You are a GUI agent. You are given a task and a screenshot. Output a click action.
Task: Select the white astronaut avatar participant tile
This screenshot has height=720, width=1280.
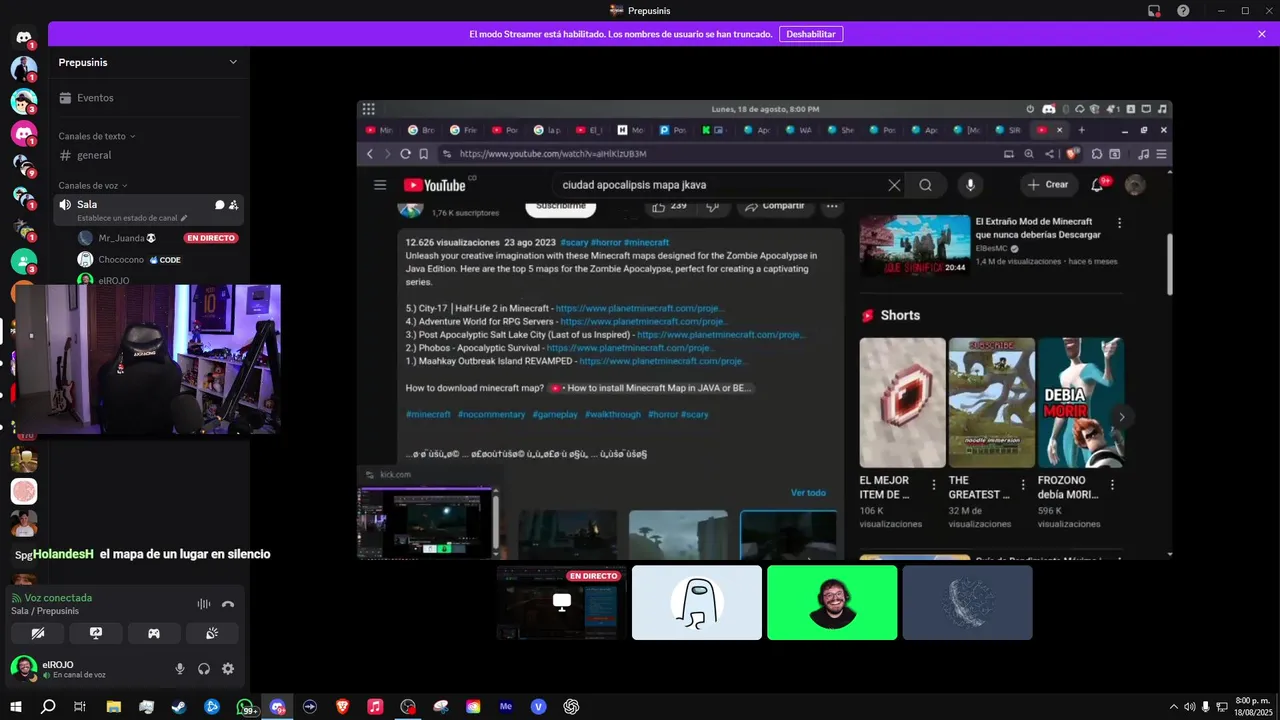tap(697, 602)
